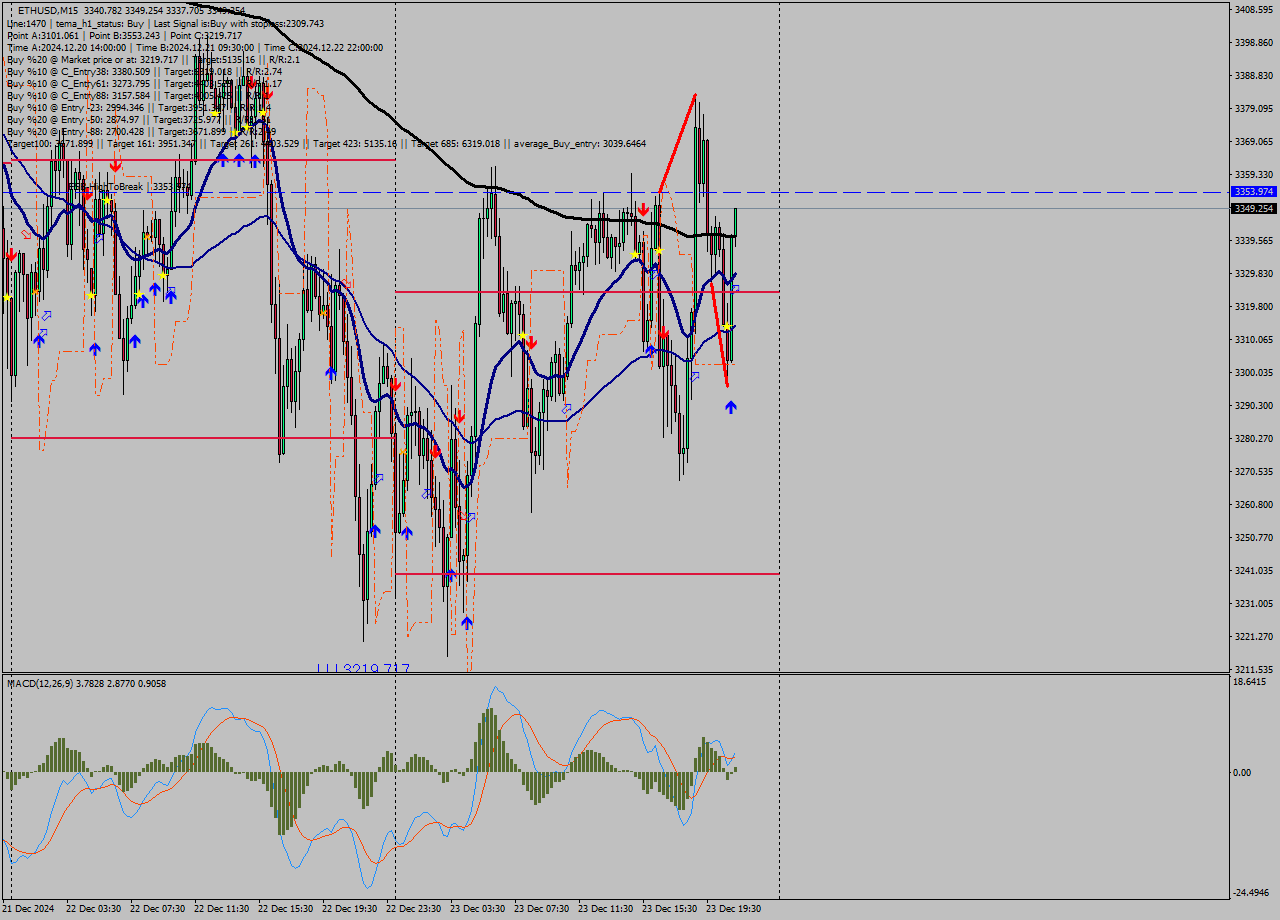Click the MACD(12,26,9) indicator label

[86, 683]
